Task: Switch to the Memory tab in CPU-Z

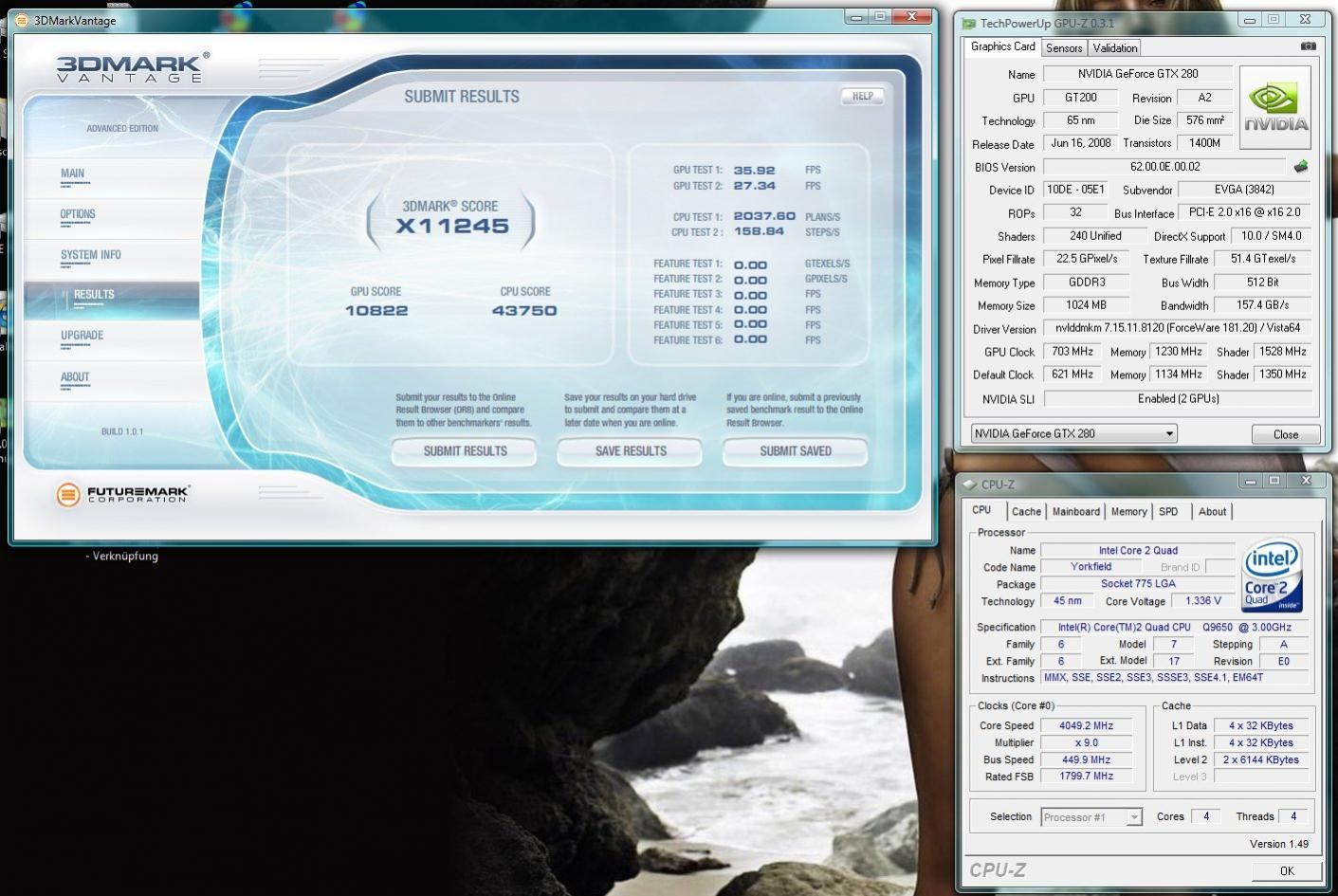Action: coord(1128,512)
